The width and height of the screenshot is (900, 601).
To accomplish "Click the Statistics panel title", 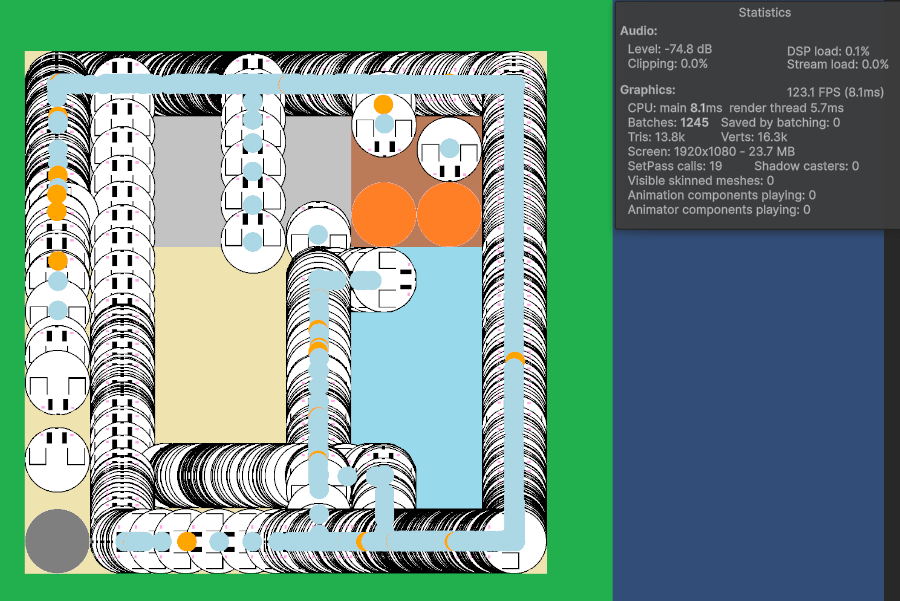I will coord(764,13).
